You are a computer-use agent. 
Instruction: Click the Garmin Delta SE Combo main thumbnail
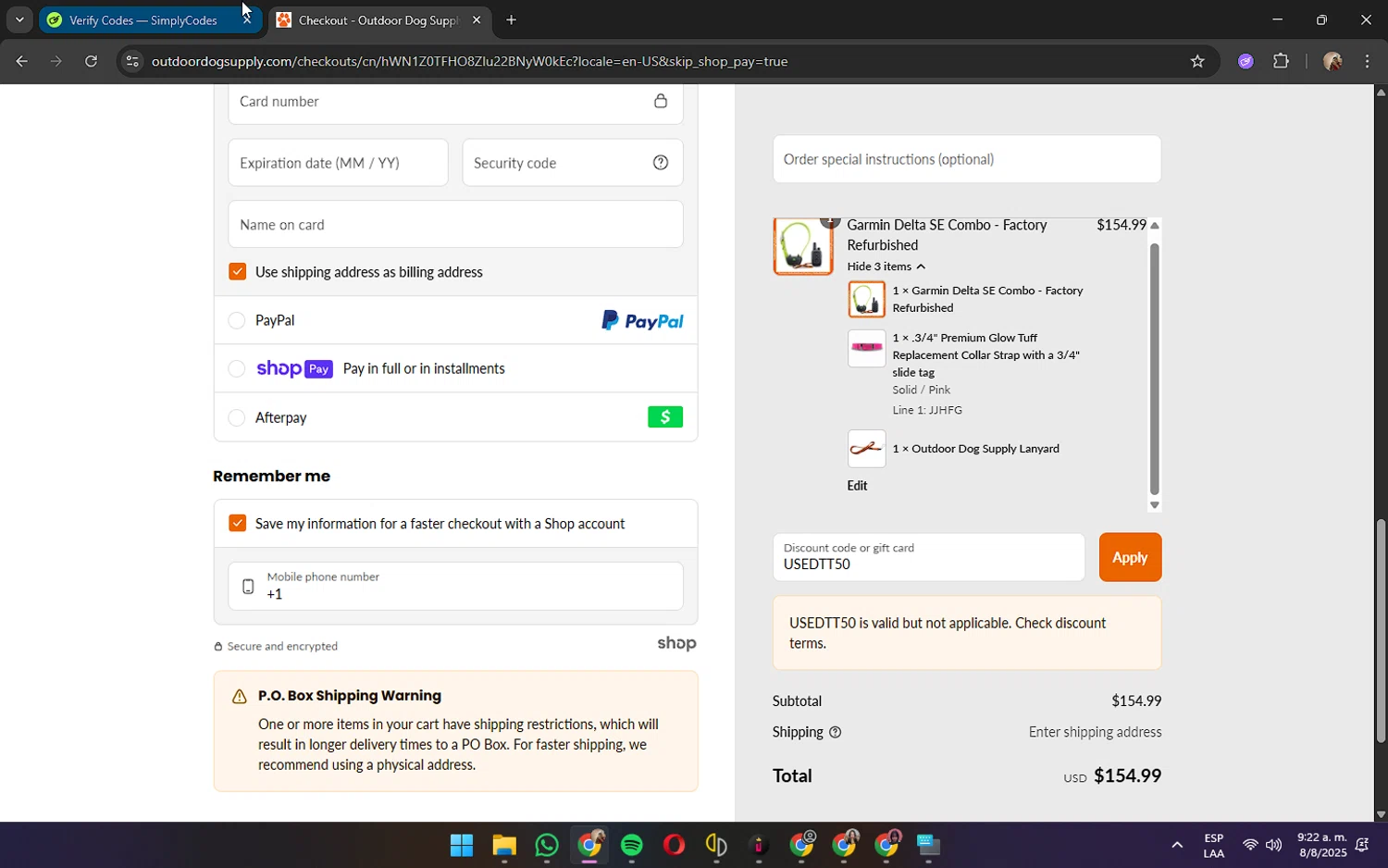[803, 246]
